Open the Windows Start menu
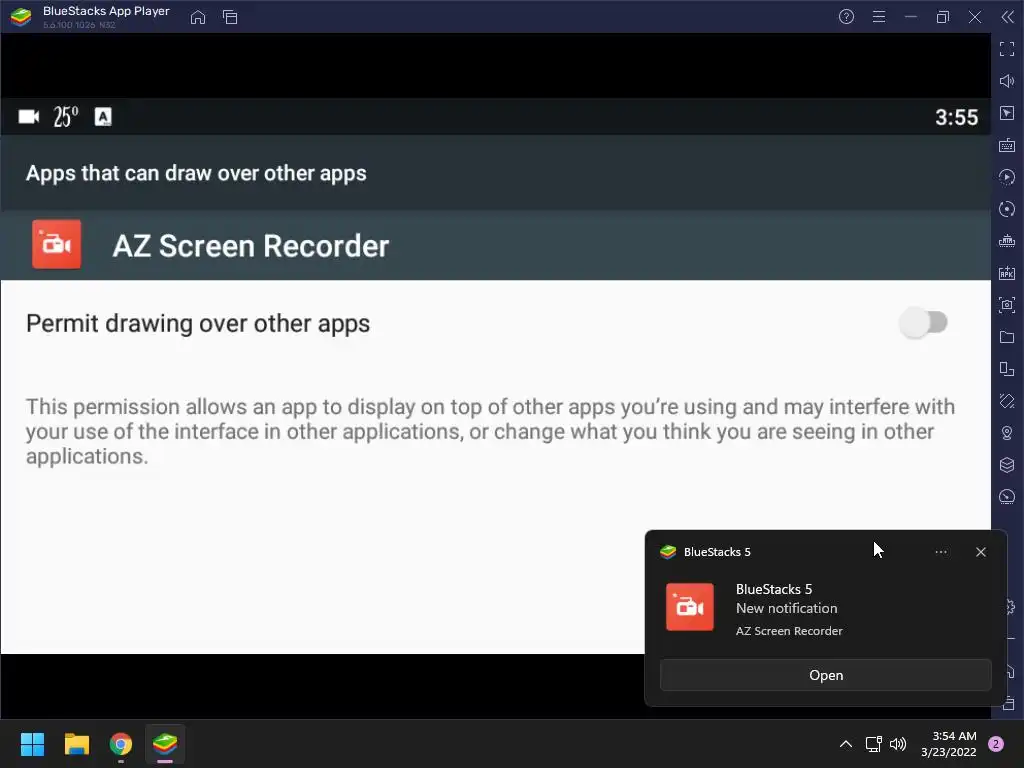Screen dimensions: 1024x768 (32, 744)
